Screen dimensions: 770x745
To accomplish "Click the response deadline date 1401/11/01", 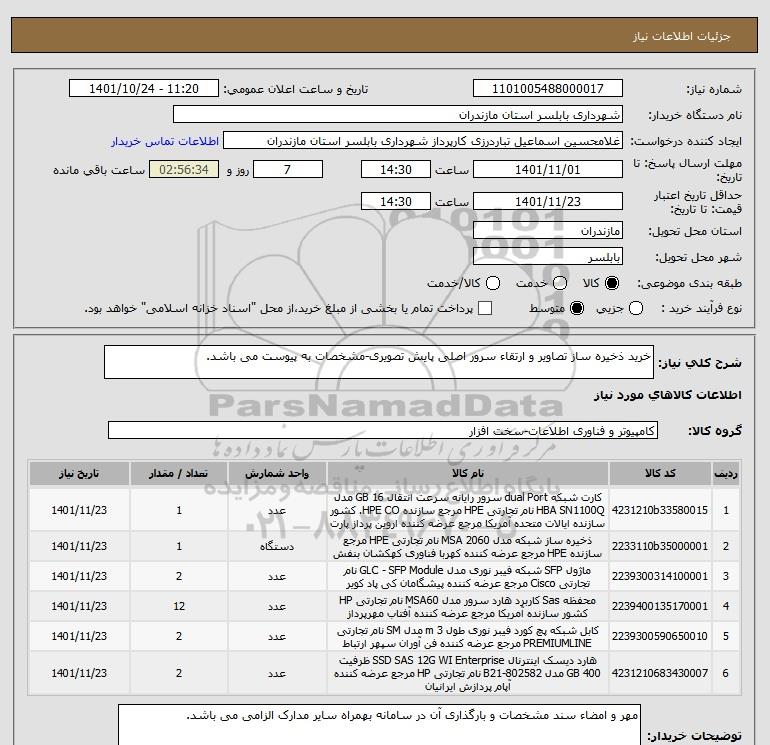I will [548, 170].
